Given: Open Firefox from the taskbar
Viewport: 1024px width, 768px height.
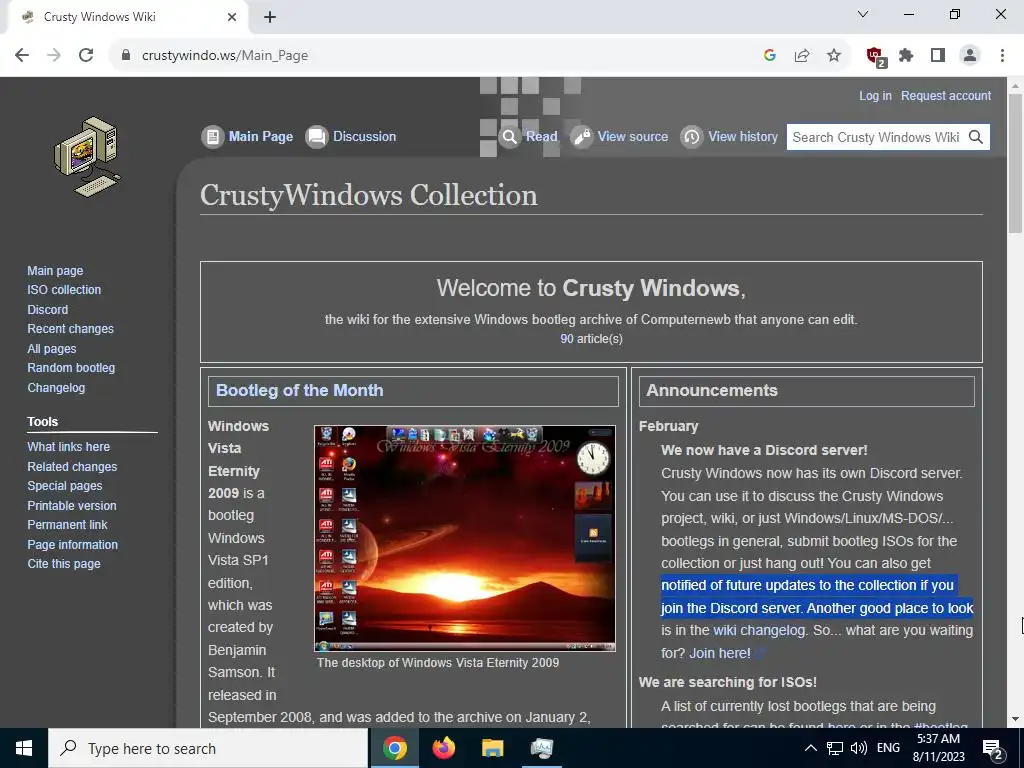Looking at the screenshot, I should (444, 748).
